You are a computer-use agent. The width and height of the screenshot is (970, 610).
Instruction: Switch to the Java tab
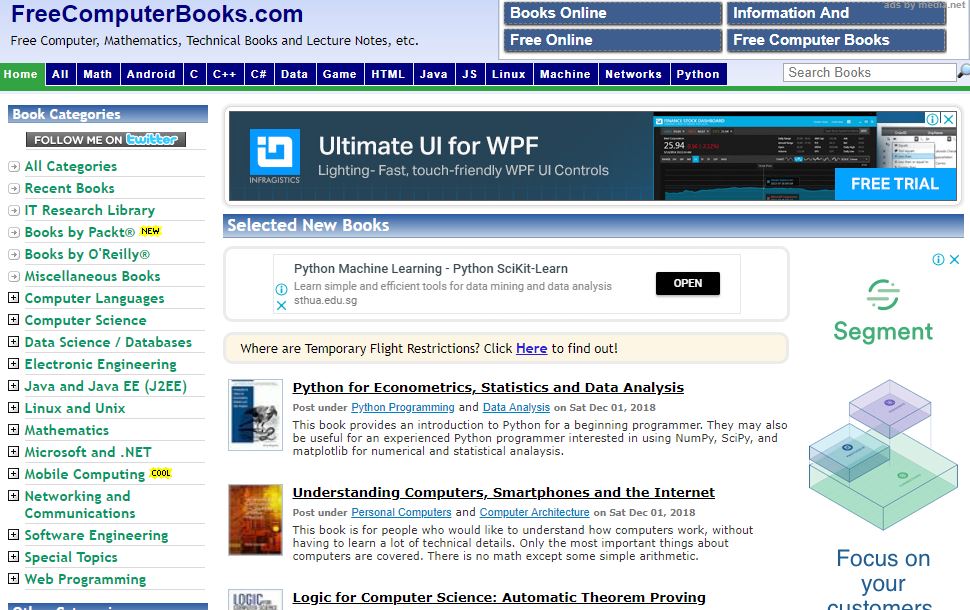click(433, 73)
